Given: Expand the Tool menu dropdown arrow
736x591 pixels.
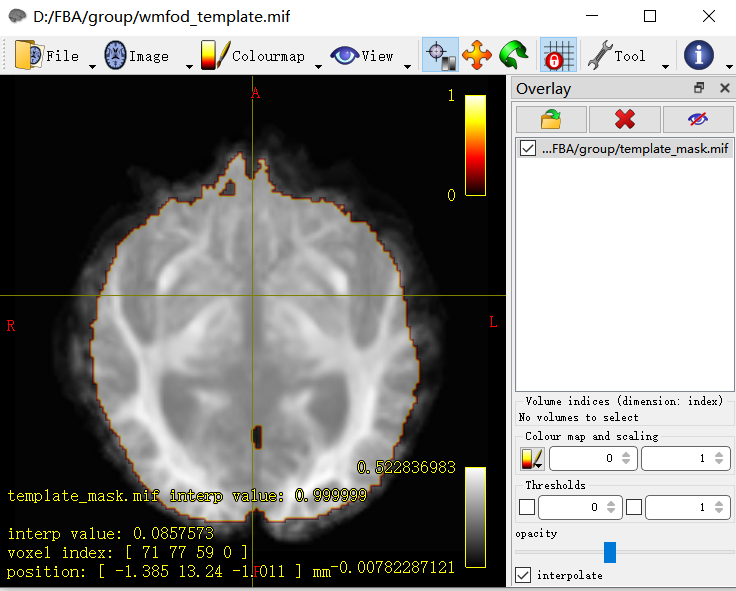Looking at the screenshot, I should [x=666, y=66].
